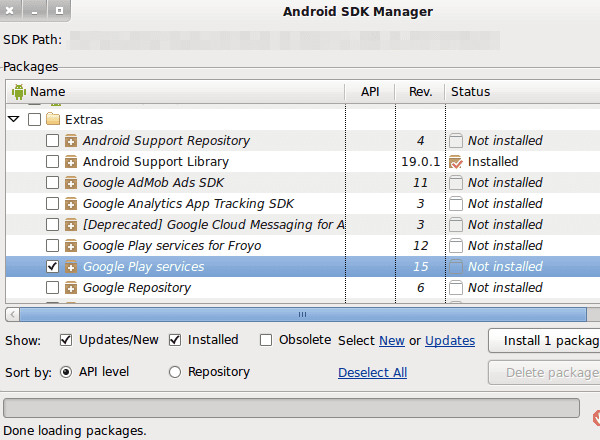Collapse the Extras tree node
This screenshot has width=600, height=440.
(x=14, y=119)
